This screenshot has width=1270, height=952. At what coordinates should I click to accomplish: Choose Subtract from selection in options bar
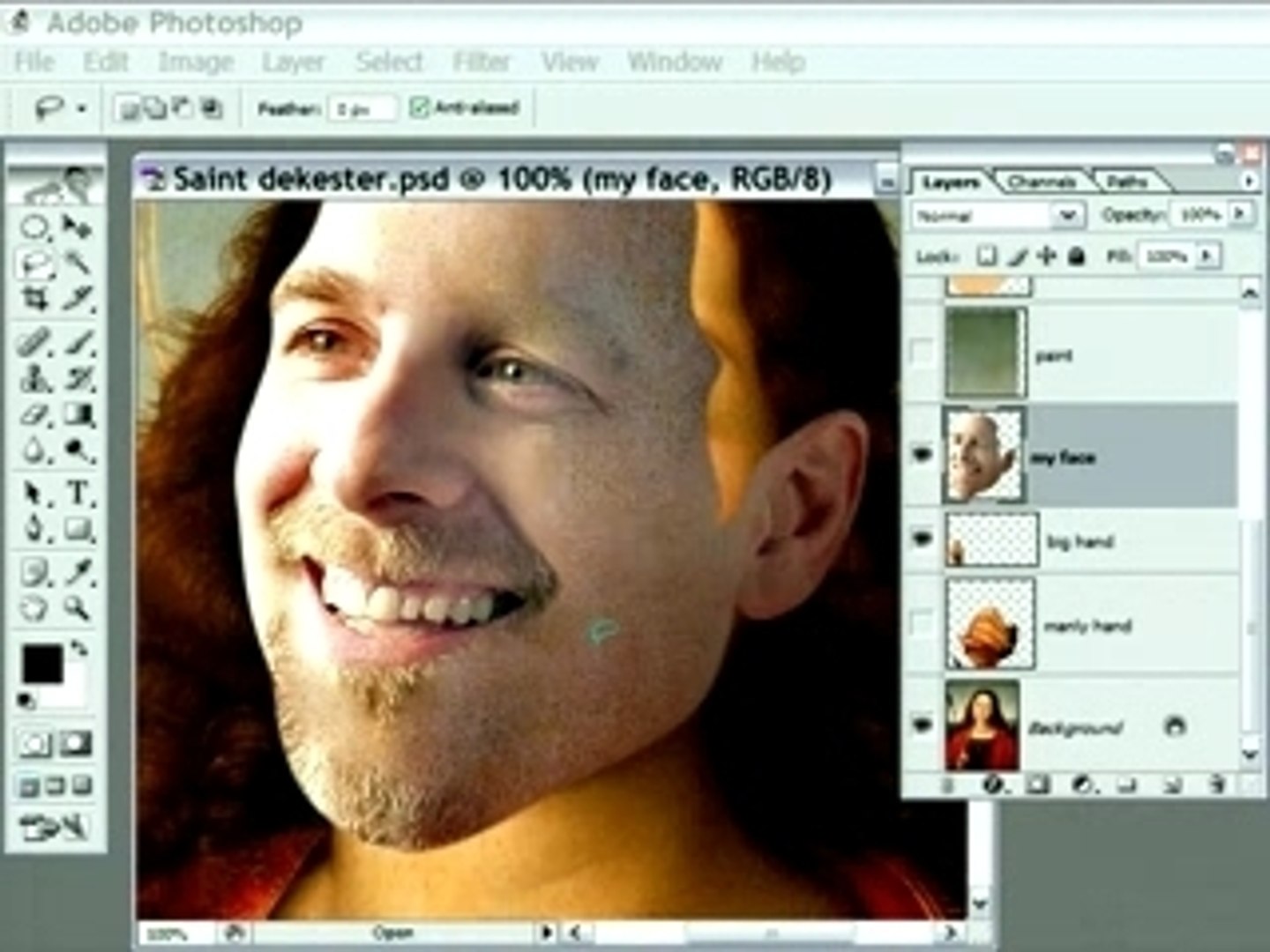pos(183,108)
